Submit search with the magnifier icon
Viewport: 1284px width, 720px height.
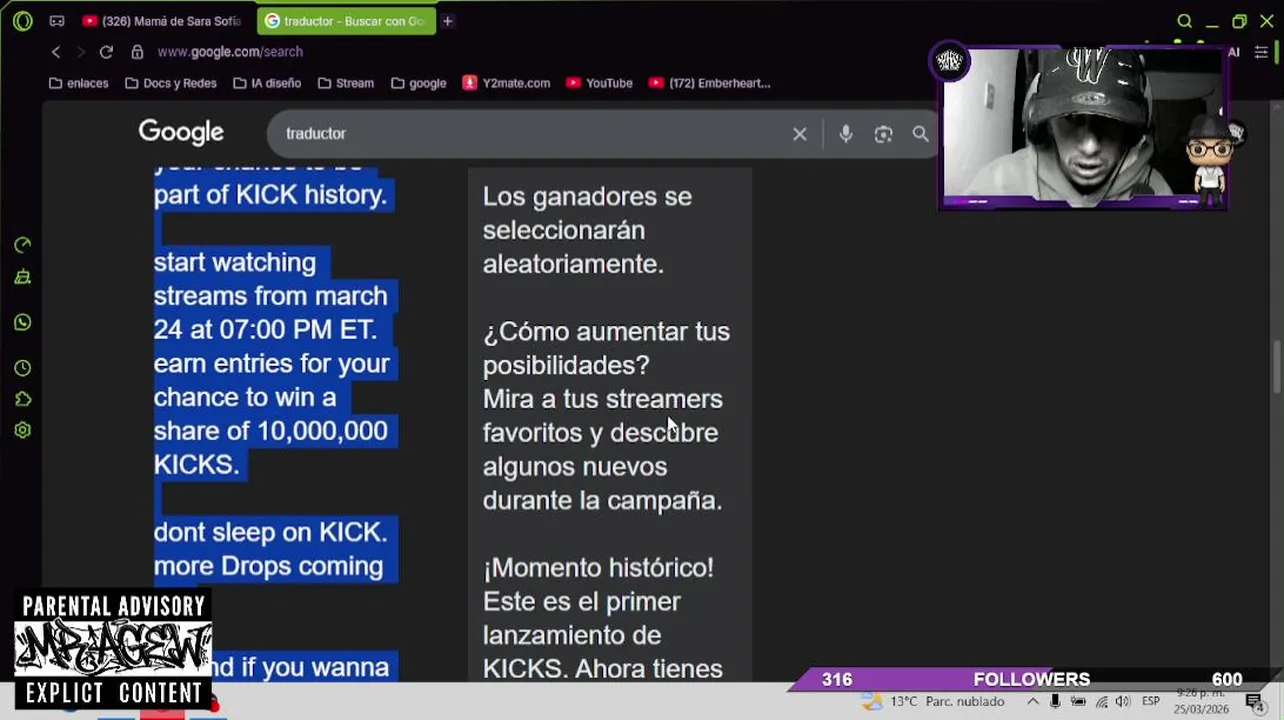coord(920,134)
